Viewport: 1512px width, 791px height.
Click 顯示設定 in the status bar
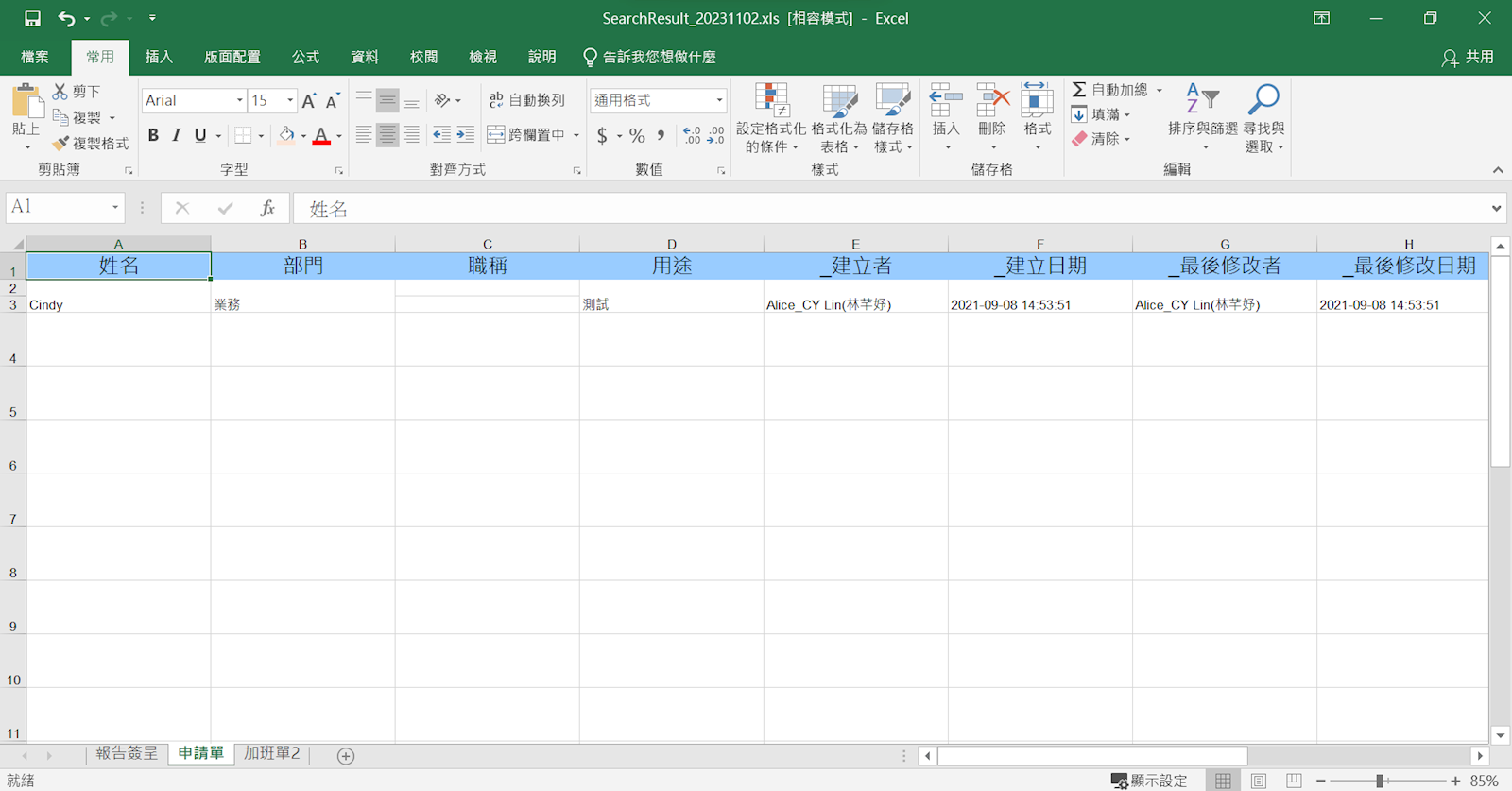1149,781
